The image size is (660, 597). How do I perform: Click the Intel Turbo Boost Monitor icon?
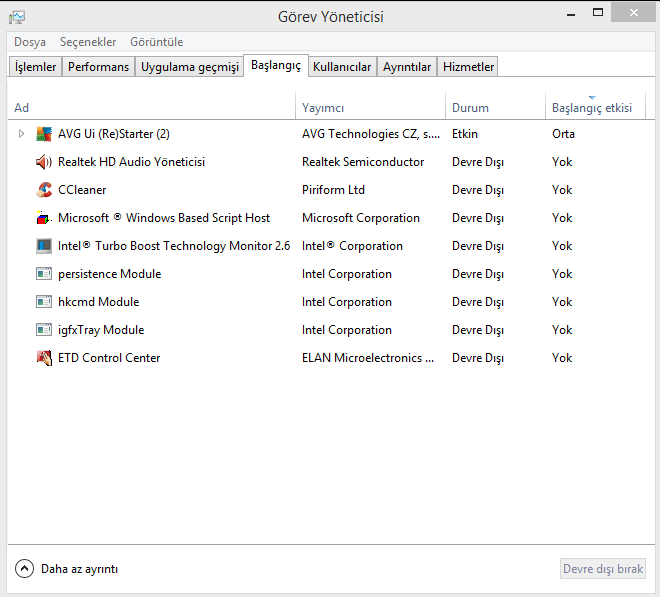pyautogui.click(x=44, y=246)
